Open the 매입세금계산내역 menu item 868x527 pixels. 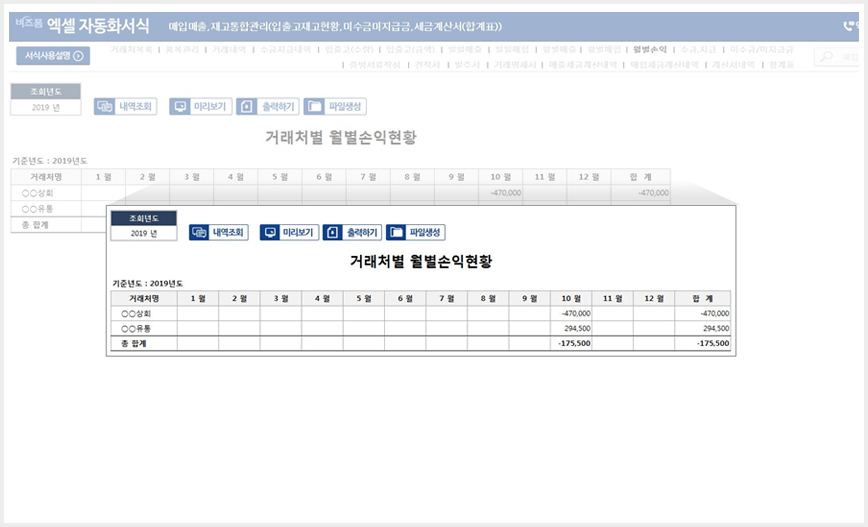664,65
